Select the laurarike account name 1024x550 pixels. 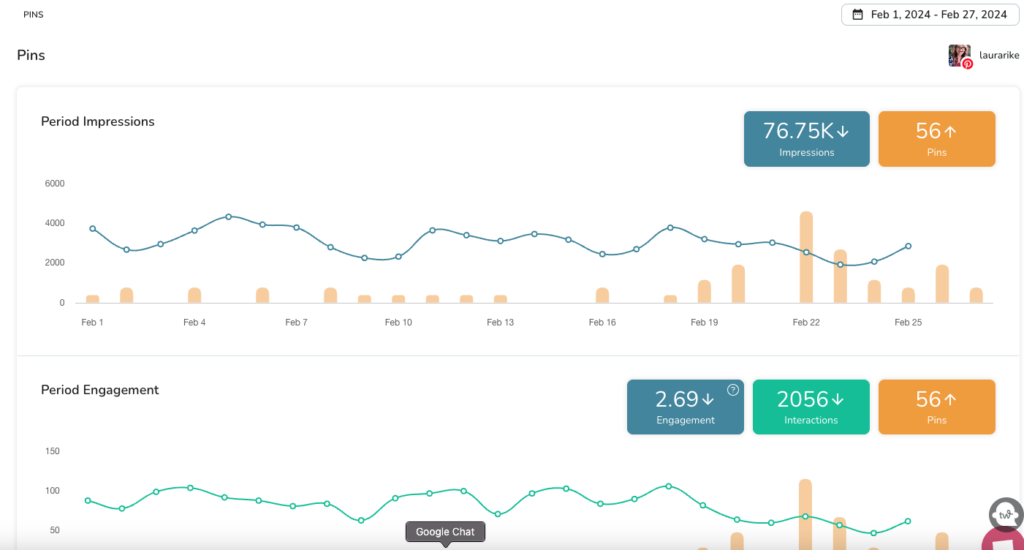click(999, 56)
